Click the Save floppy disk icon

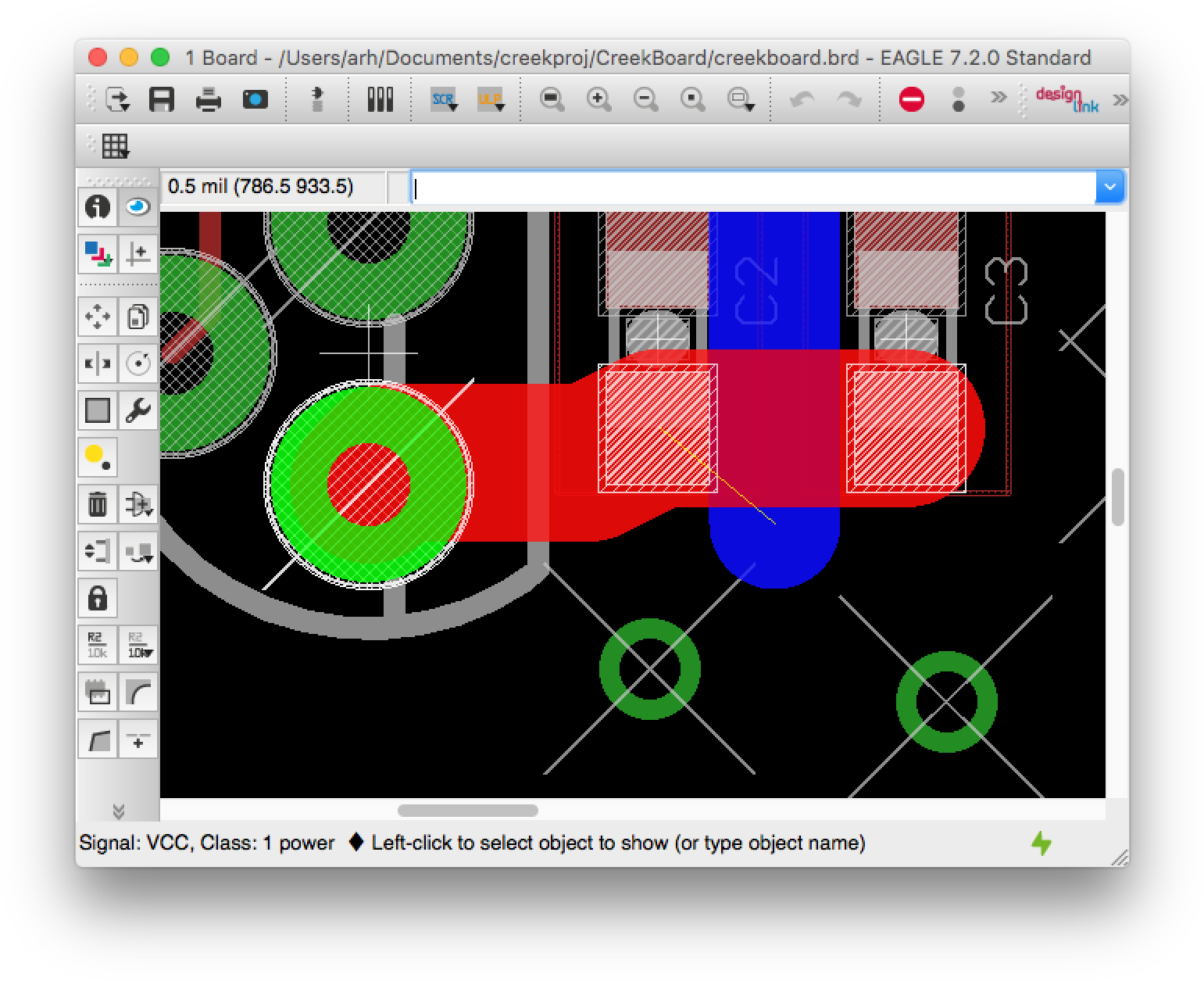coord(162,100)
